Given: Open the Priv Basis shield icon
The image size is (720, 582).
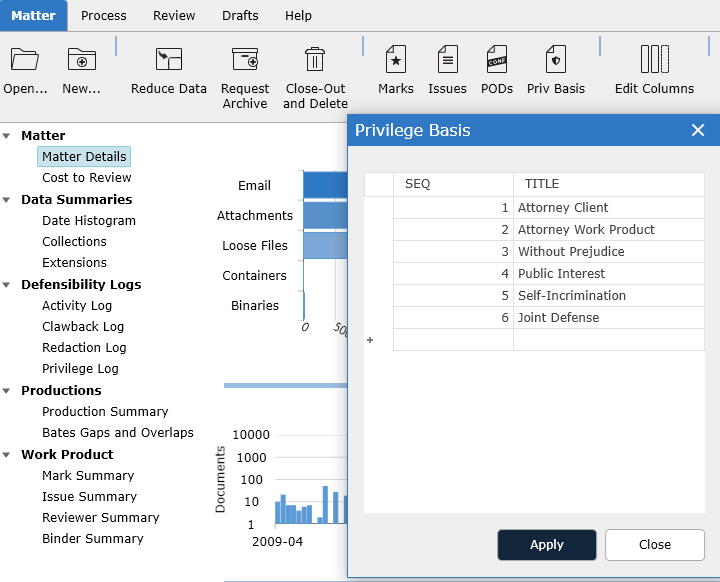Looking at the screenshot, I should pos(556,59).
